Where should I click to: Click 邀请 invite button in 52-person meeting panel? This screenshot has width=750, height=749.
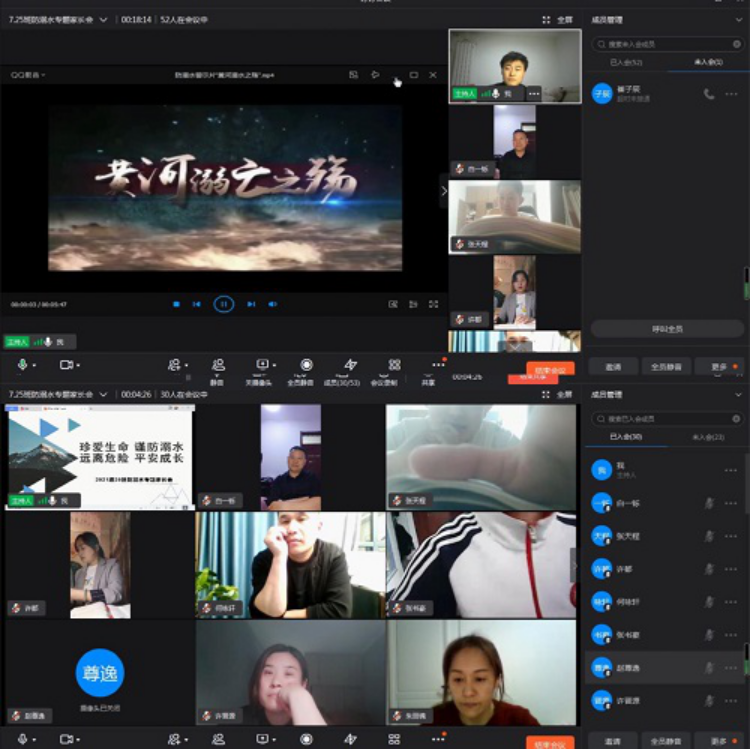[613, 367]
